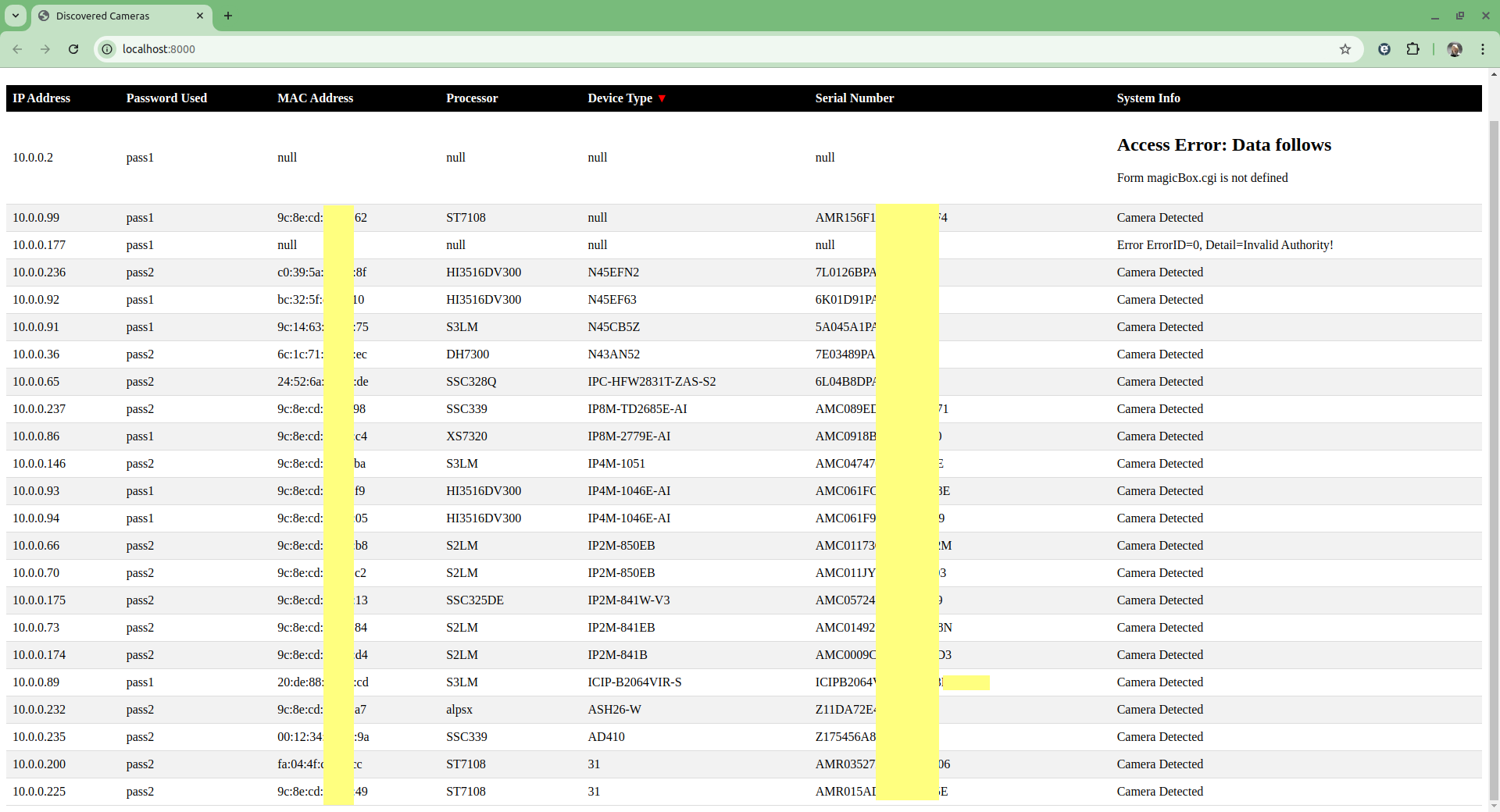Sort by Processor column header
The height and width of the screenshot is (812, 1500).
472,98
